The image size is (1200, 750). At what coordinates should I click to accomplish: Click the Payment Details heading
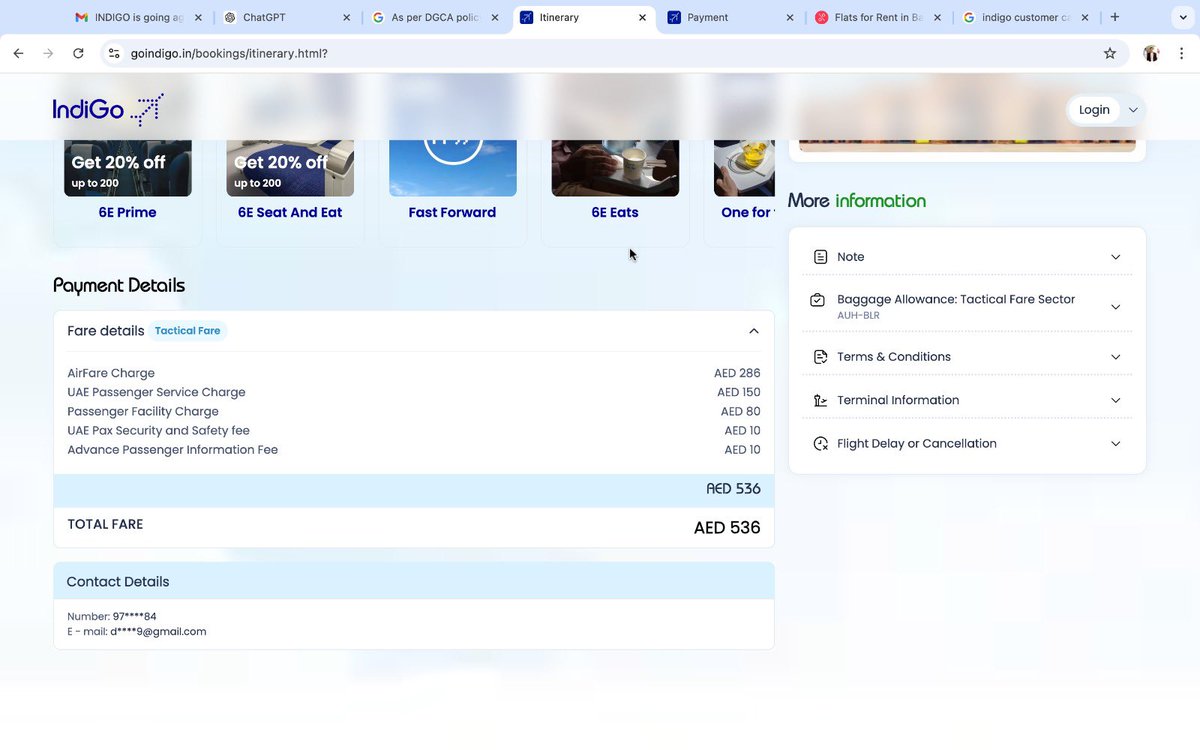point(119,286)
